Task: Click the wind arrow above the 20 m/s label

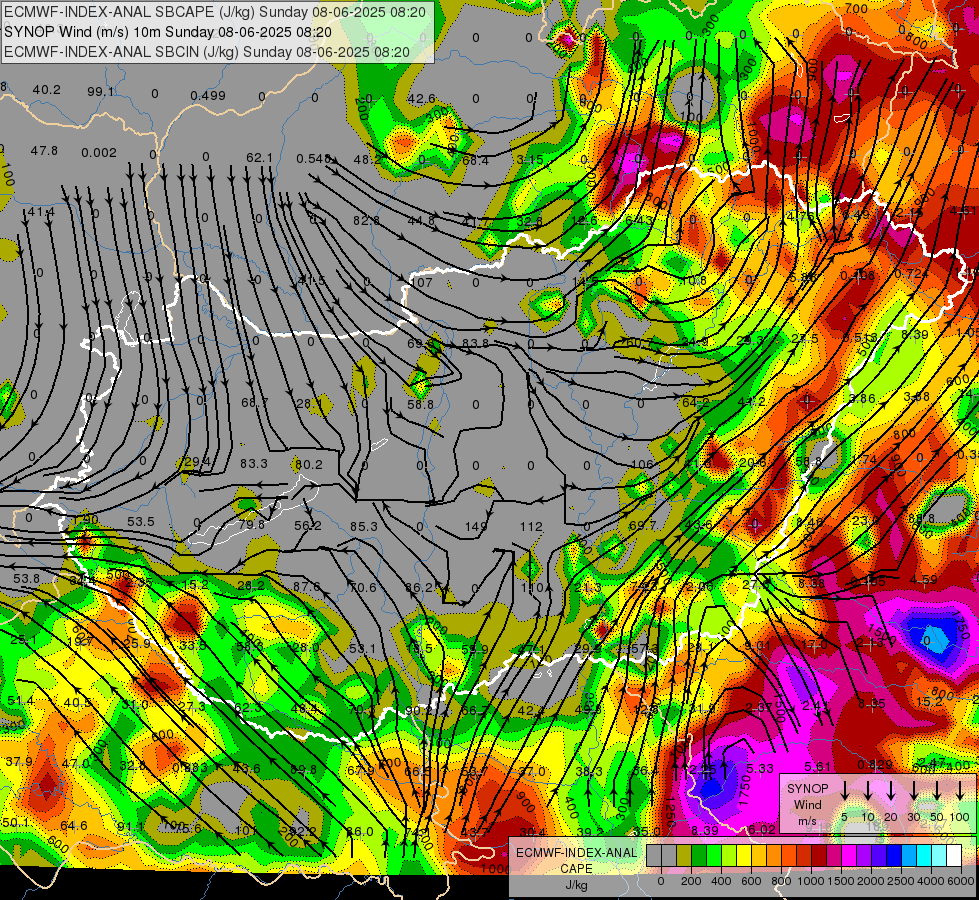Action: point(891,791)
